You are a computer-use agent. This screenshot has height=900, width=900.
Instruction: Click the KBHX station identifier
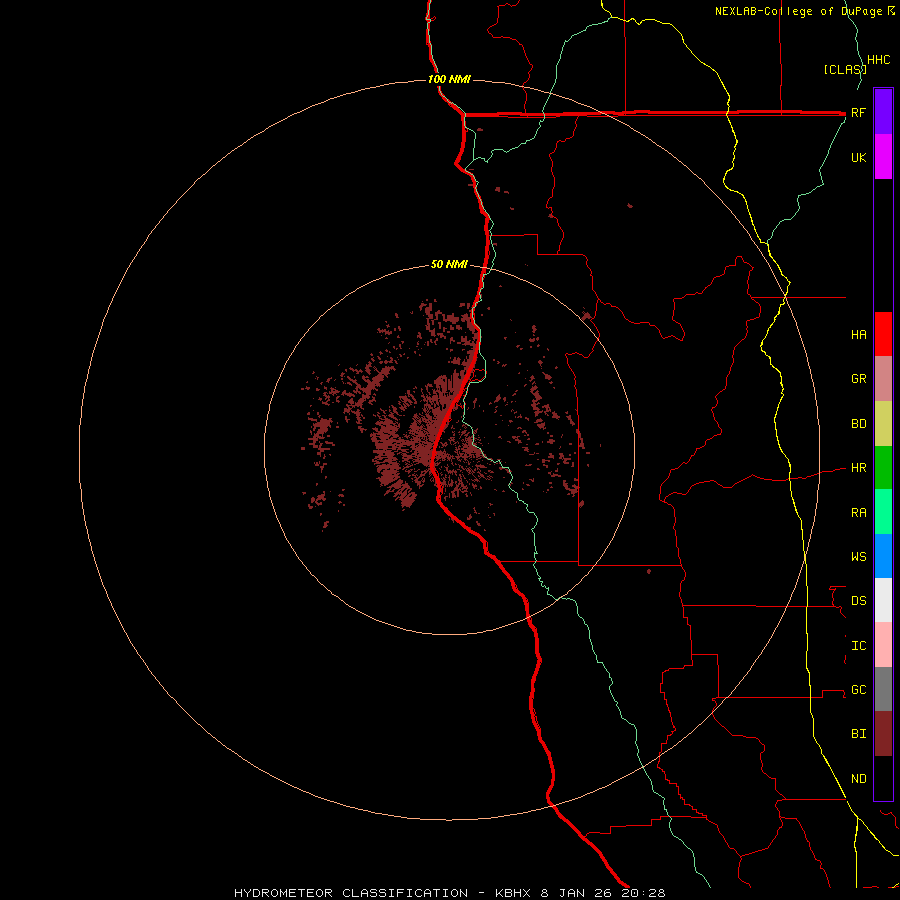pos(514,893)
